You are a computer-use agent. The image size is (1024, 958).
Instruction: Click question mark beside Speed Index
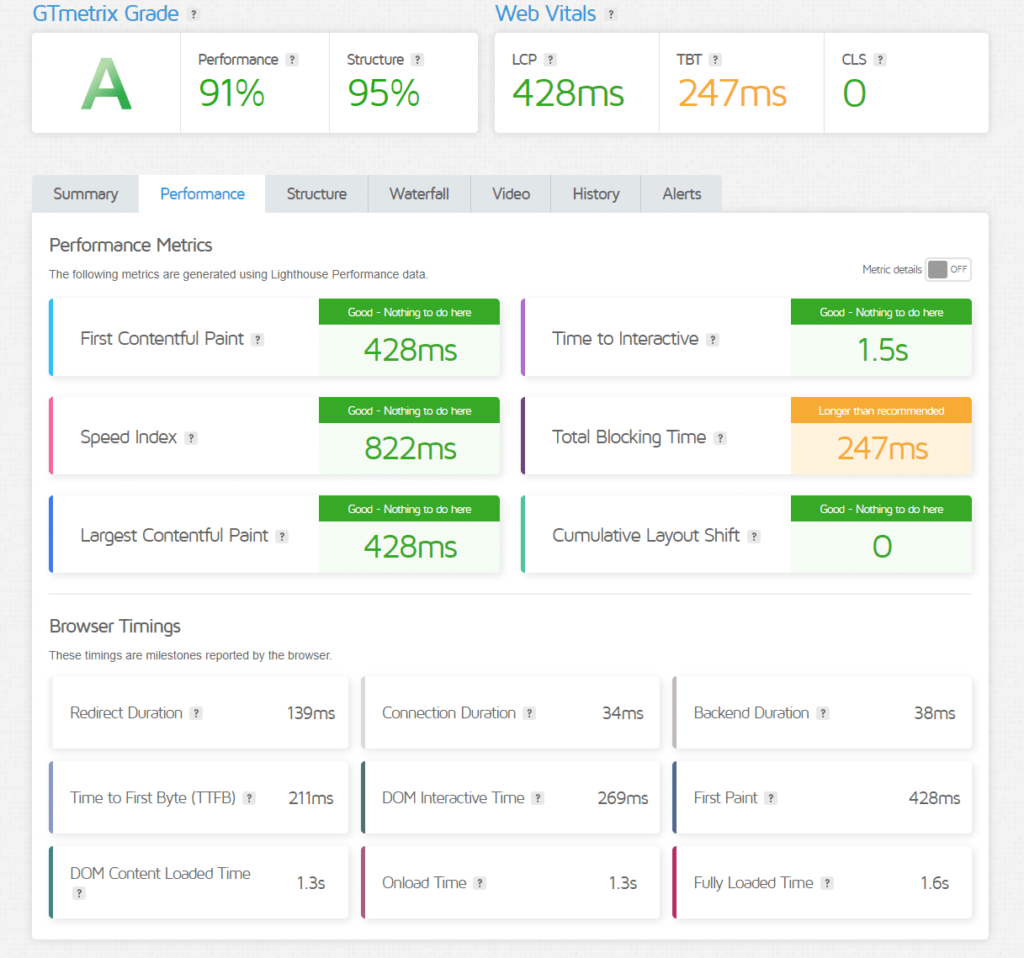coord(191,438)
